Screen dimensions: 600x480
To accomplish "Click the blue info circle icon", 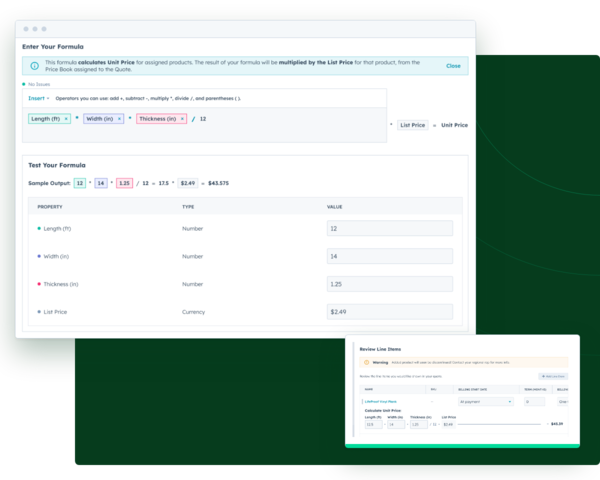I will pyautogui.click(x=34, y=66).
